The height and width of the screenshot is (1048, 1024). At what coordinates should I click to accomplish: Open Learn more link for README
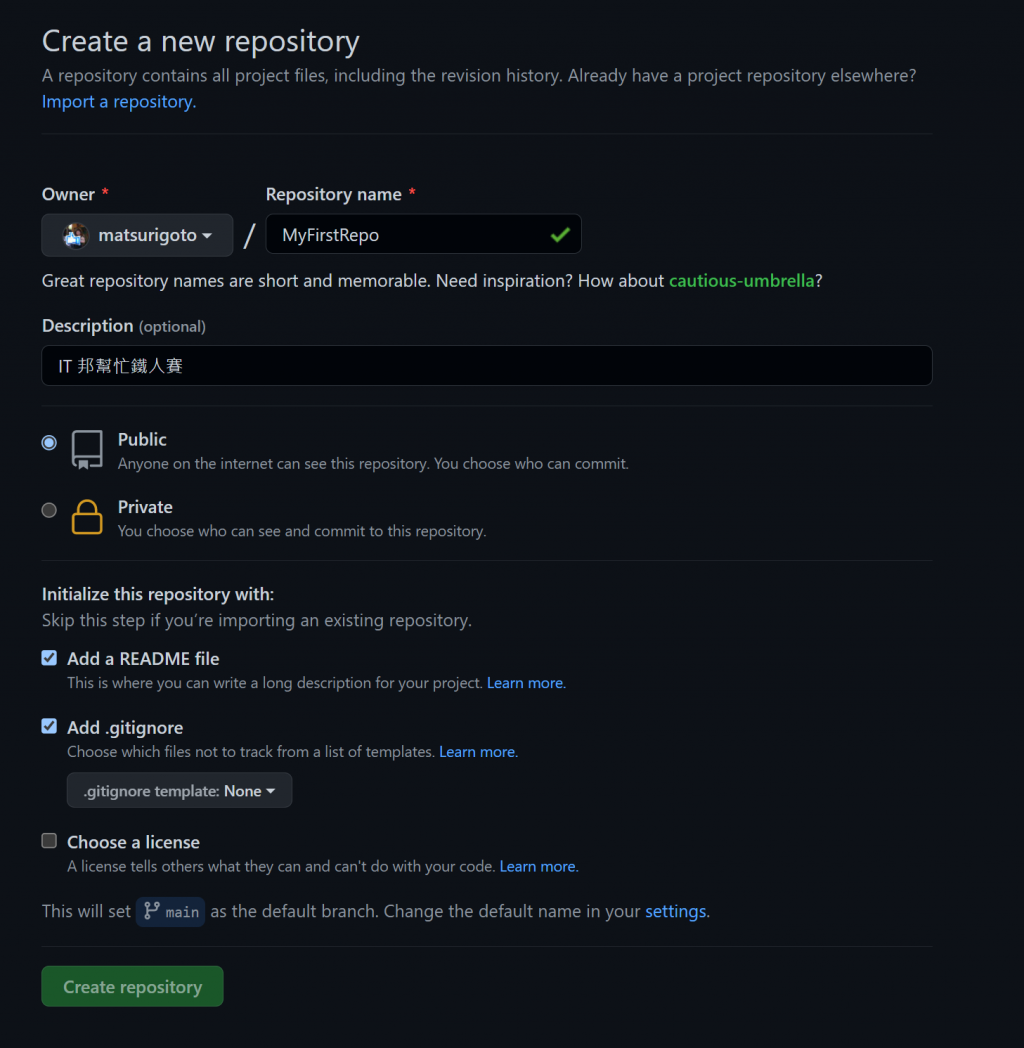(525, 683)
